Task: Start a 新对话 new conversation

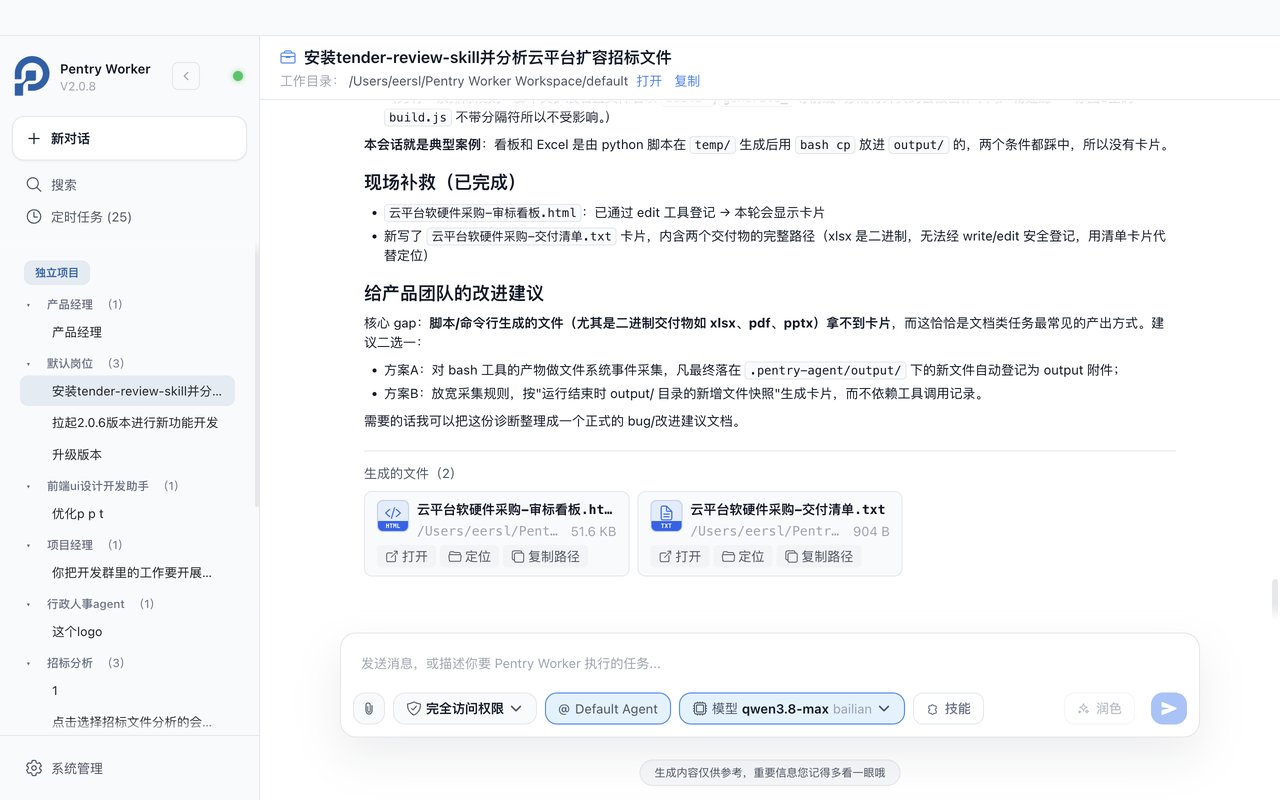Action: pyautogui.click(x=129, y=138)
